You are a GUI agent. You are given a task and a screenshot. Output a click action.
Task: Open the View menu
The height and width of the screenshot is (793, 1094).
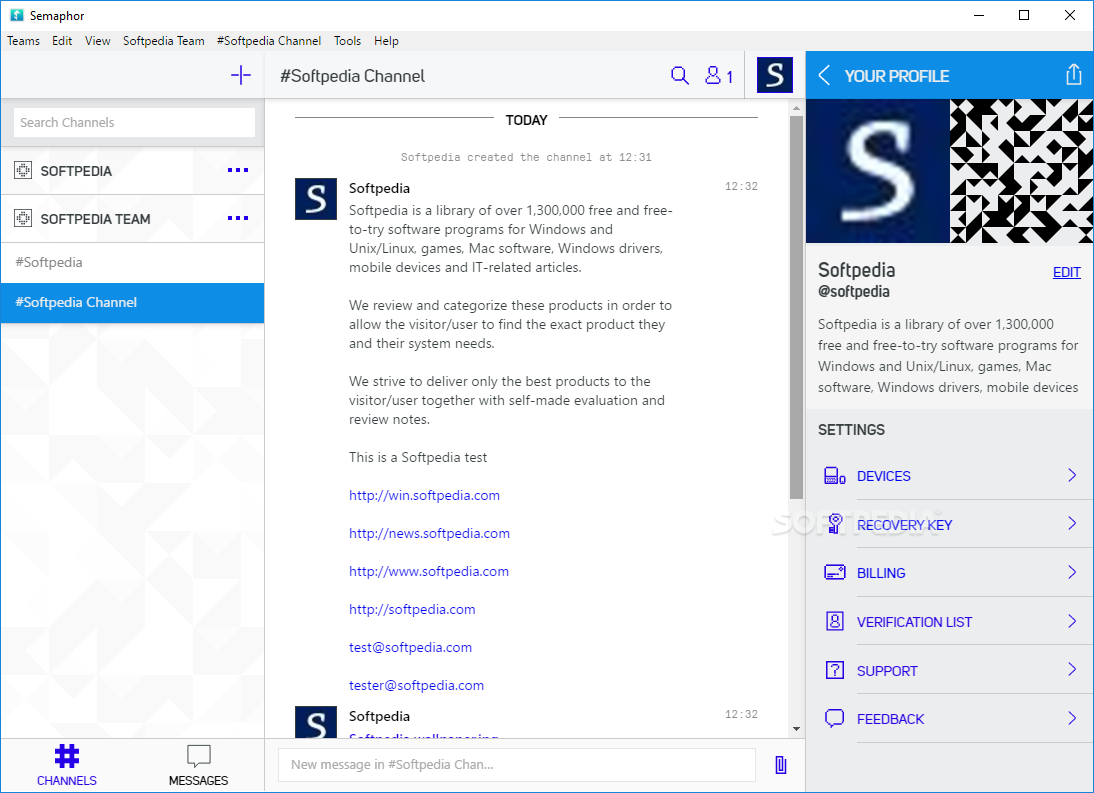[x=98, y=40]
